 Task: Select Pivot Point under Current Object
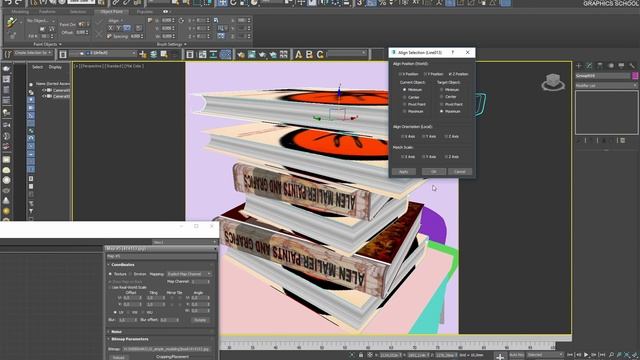(x=404, y=104)
